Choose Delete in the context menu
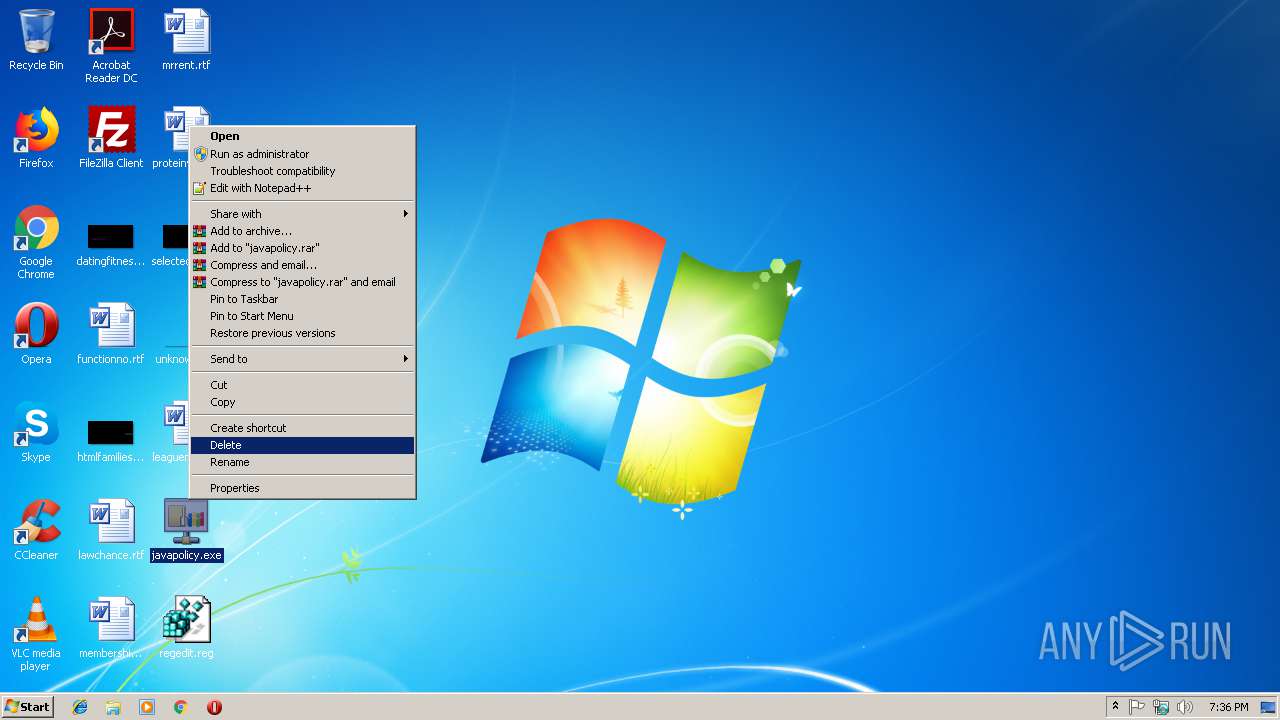The height and width of the screenshot is (720, 1280). point(302,445)
